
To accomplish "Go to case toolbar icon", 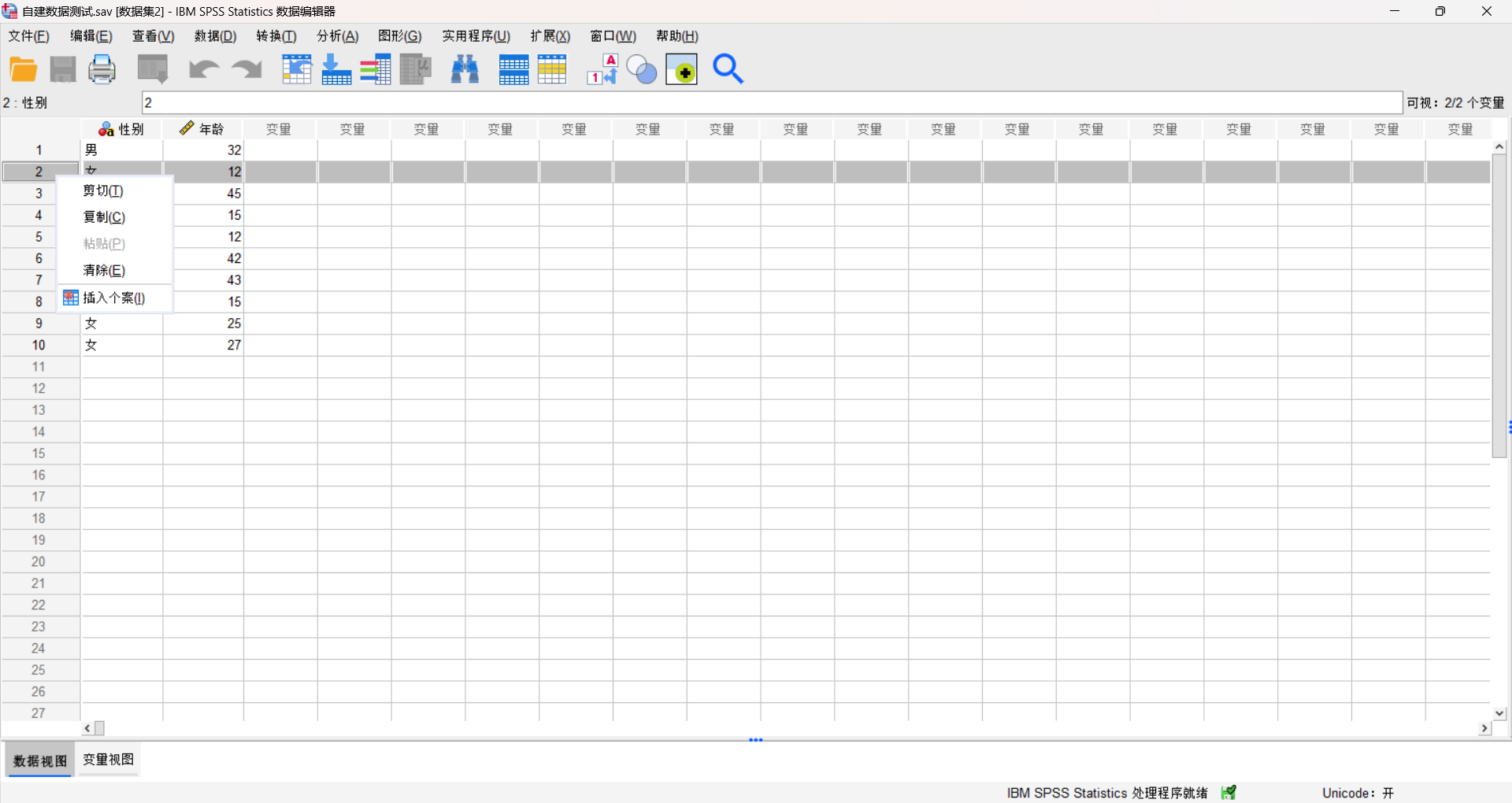I will coord(297,69).
